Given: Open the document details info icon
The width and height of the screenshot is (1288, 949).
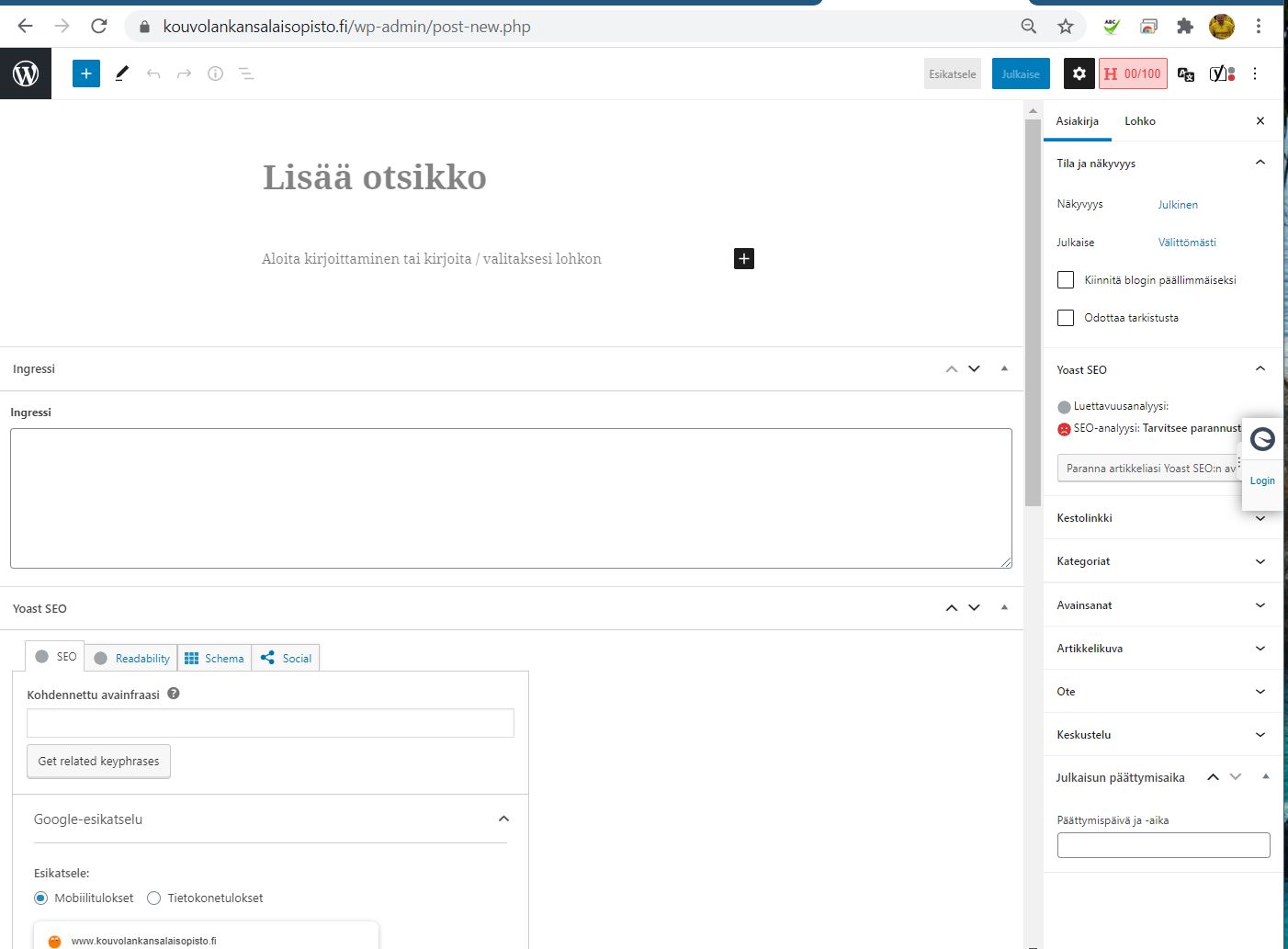Looking at the screenshot, I should (x=215, y=73).
